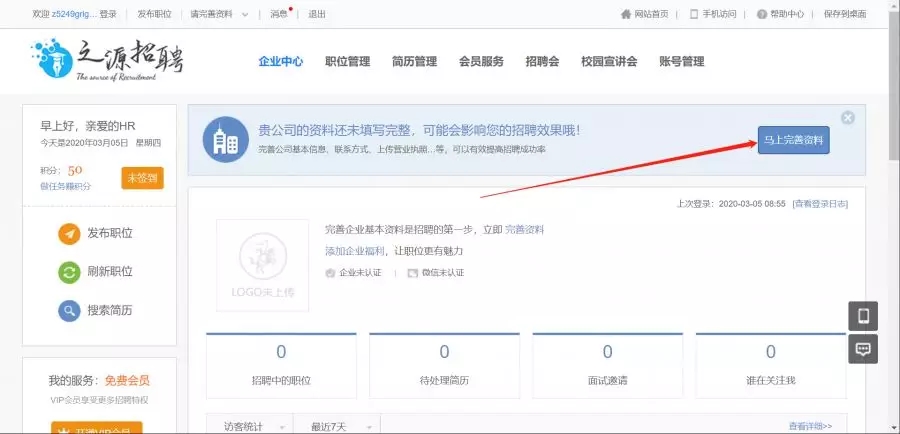Open the 访客统计 dropdown

249,426
